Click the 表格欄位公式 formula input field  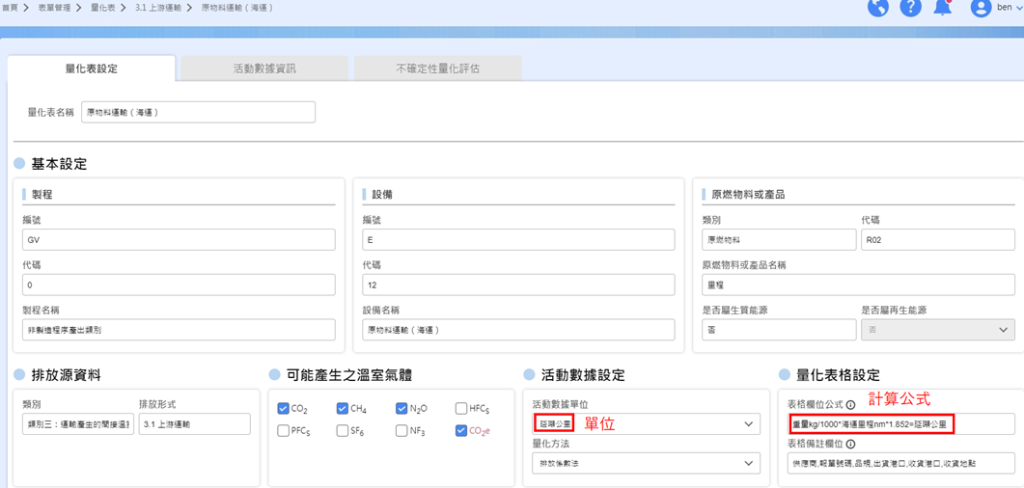pos(900,425)
